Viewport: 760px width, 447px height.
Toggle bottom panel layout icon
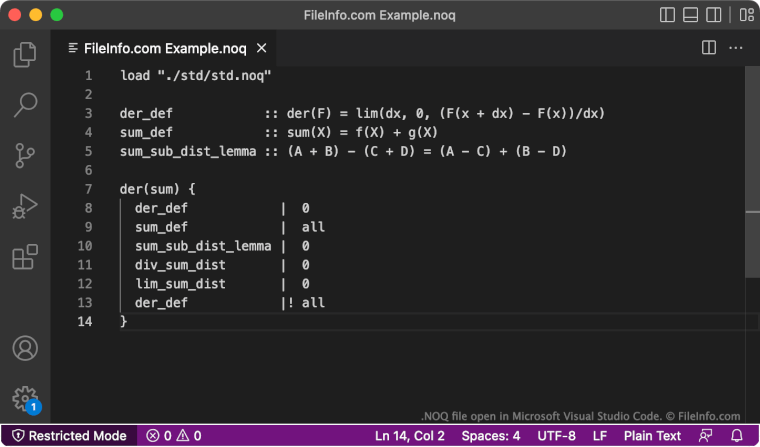click(690, 15)
